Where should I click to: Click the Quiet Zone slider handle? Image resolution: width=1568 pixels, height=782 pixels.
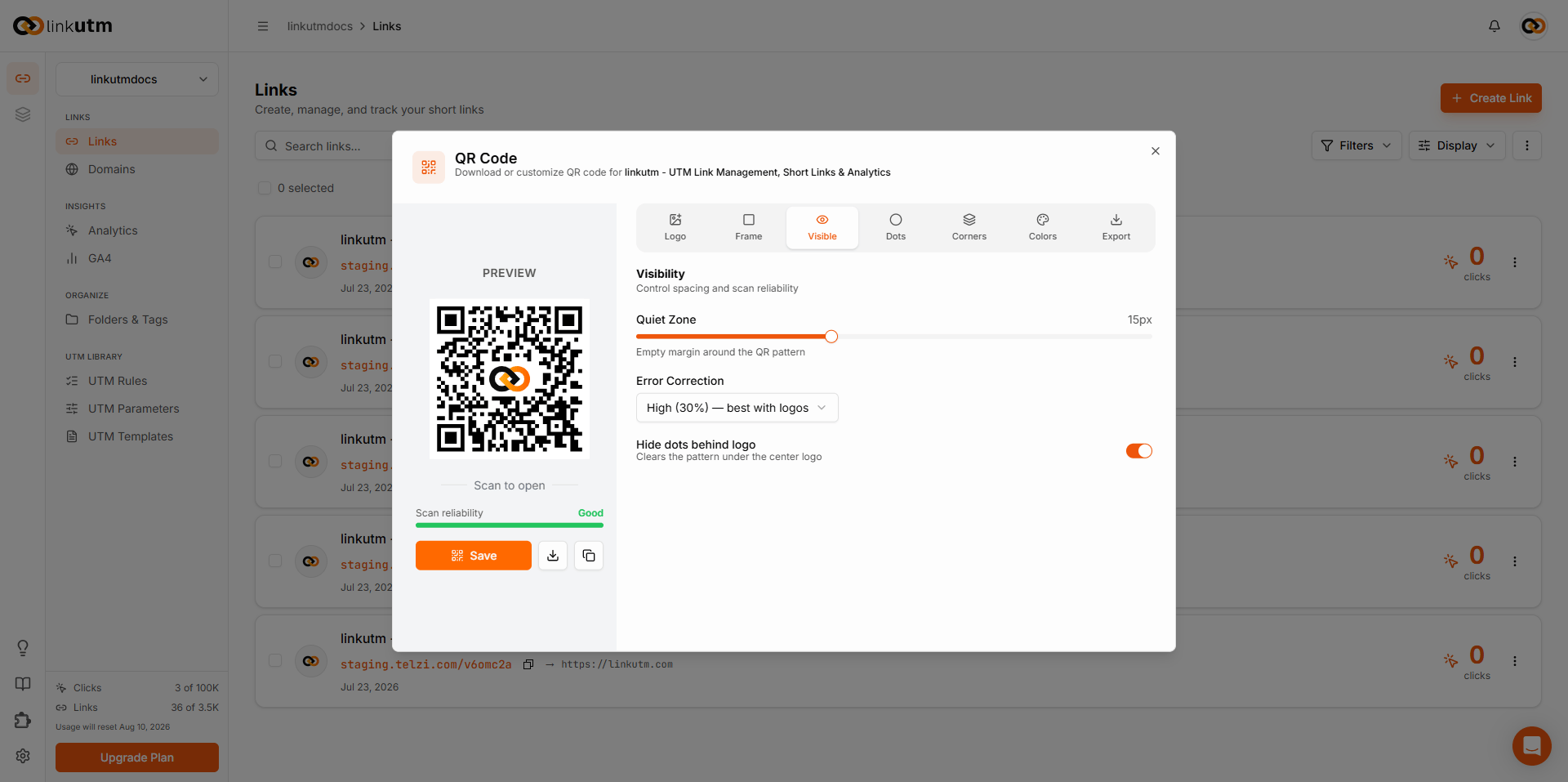(x=831, y=337)
